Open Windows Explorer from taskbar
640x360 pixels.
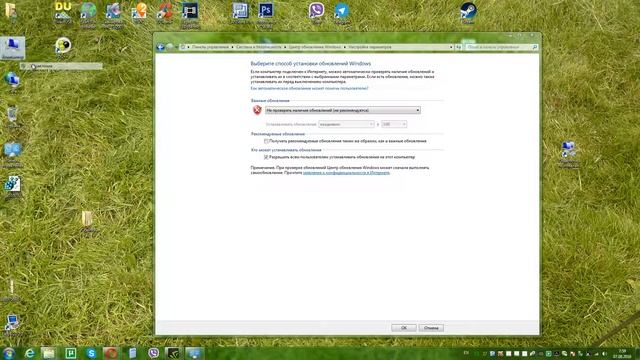[x=49, y=353]
